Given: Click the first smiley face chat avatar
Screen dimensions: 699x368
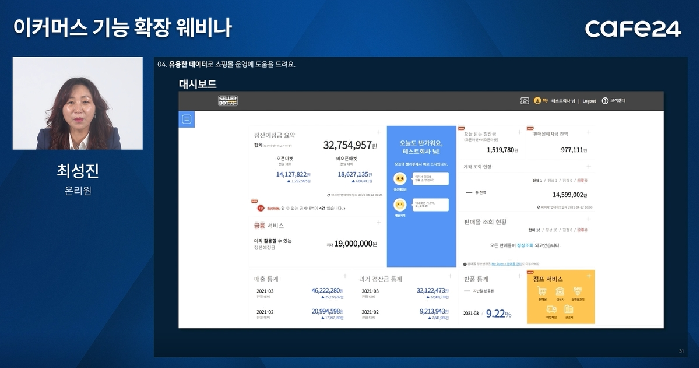Looking at the screenshot, I should coord(399,179).
